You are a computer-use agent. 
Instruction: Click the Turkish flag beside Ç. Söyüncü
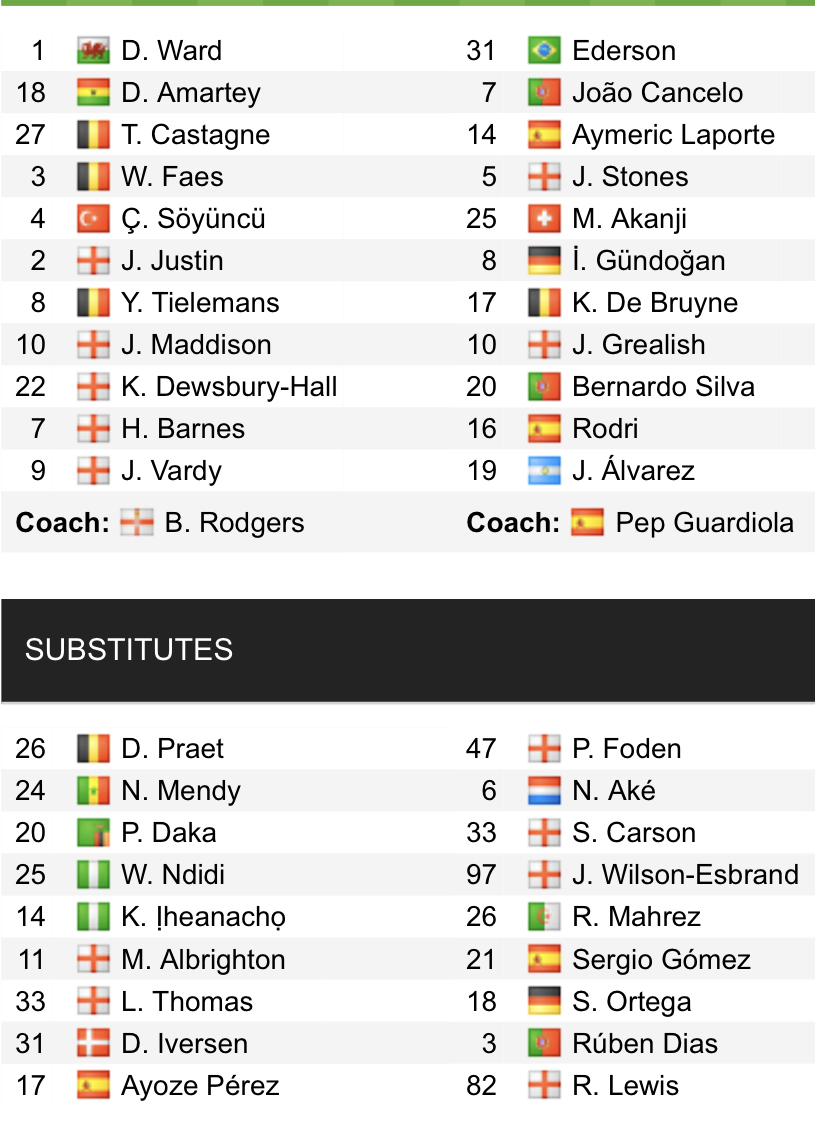[x=93, y=219]
